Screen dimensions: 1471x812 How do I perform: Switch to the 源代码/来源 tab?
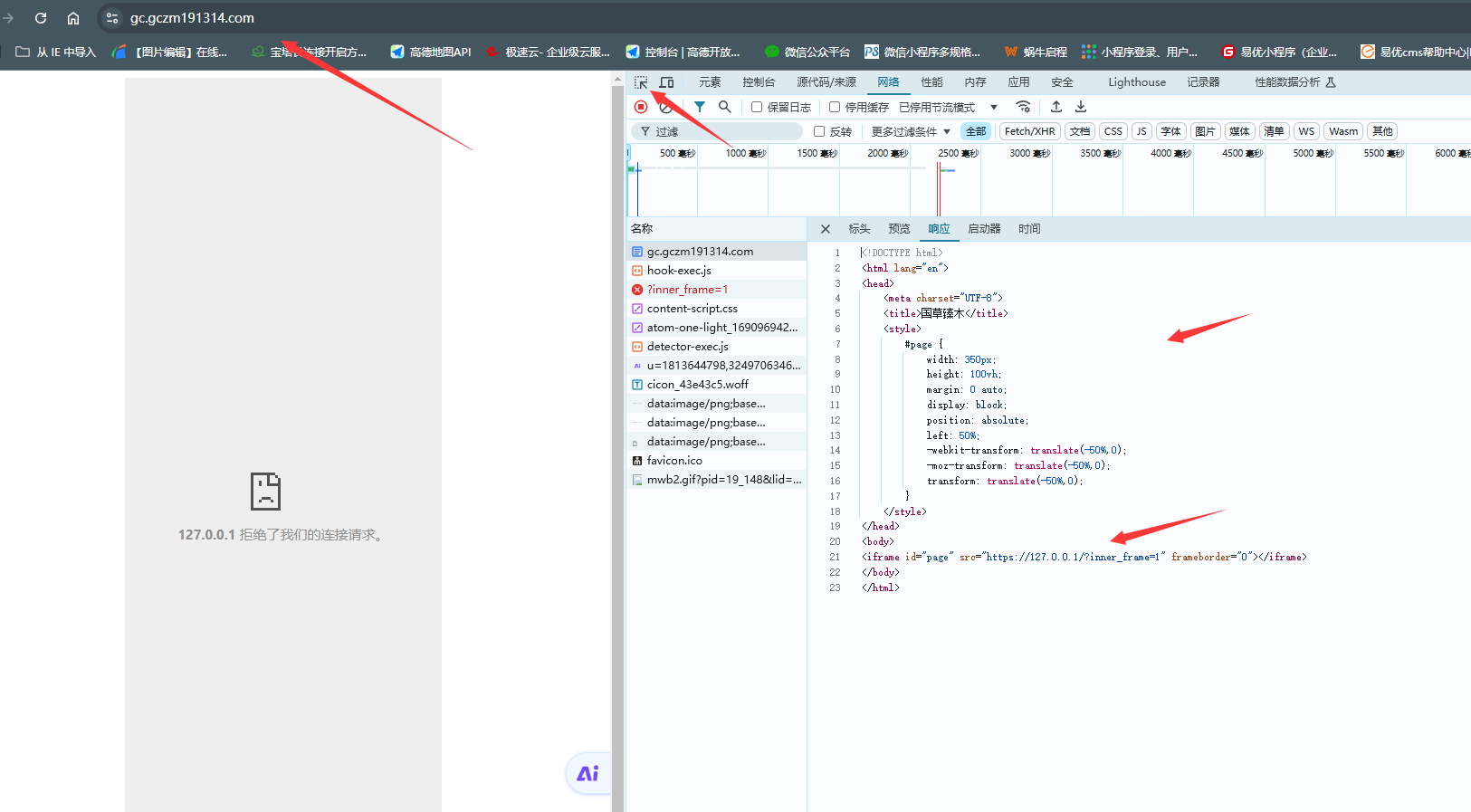point(826,82)
